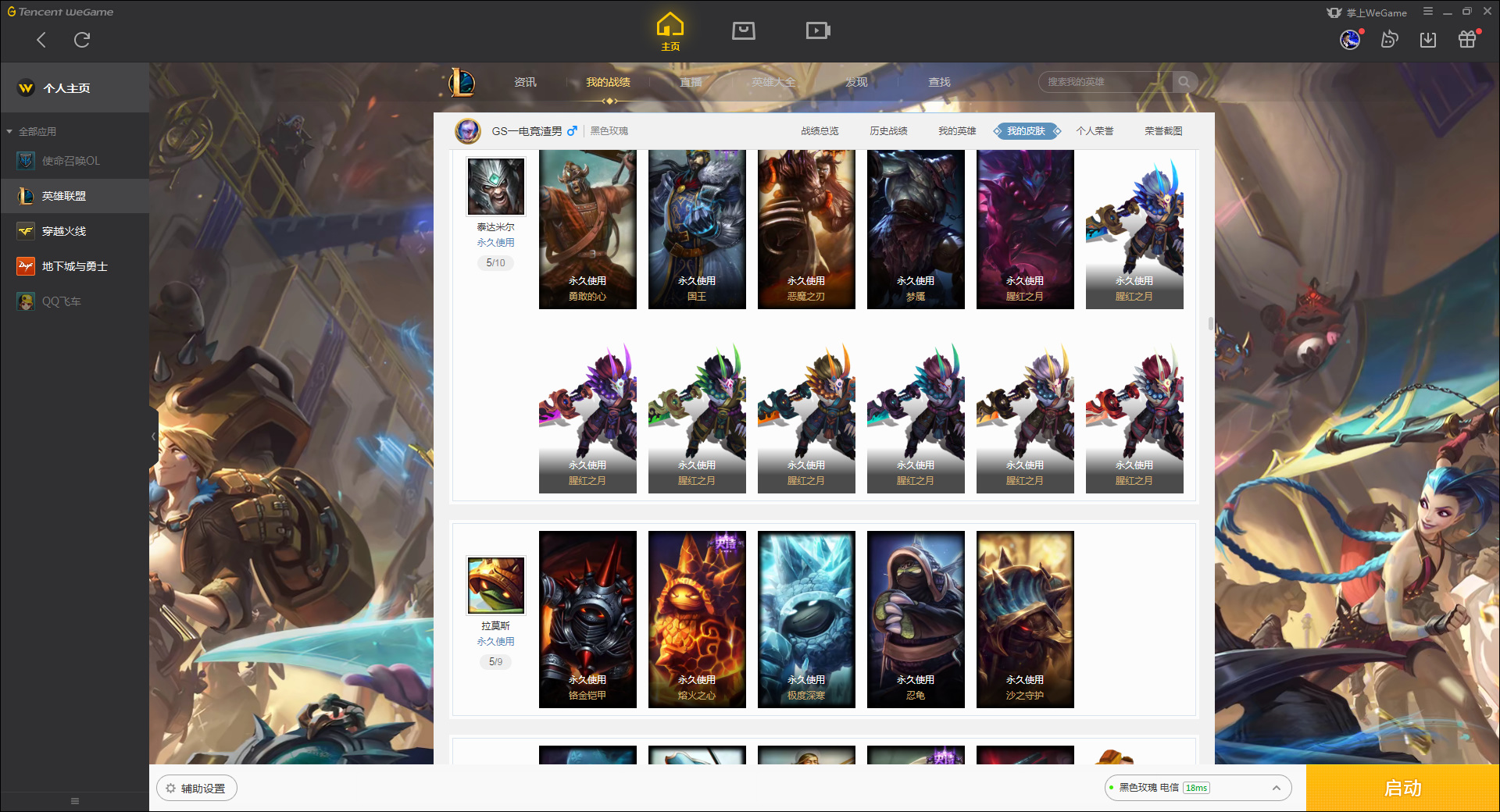Open the 国王 skin card
This screenshot has width=1500, height=812.
coord(697,230)
